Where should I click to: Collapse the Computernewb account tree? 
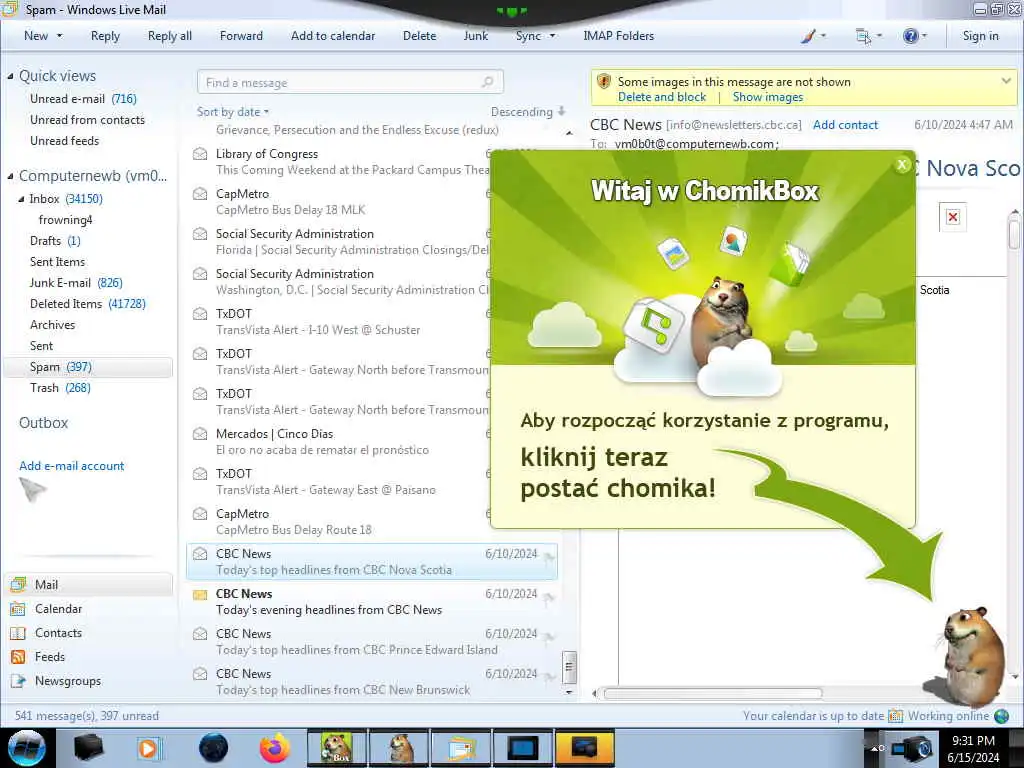[10, 176]
